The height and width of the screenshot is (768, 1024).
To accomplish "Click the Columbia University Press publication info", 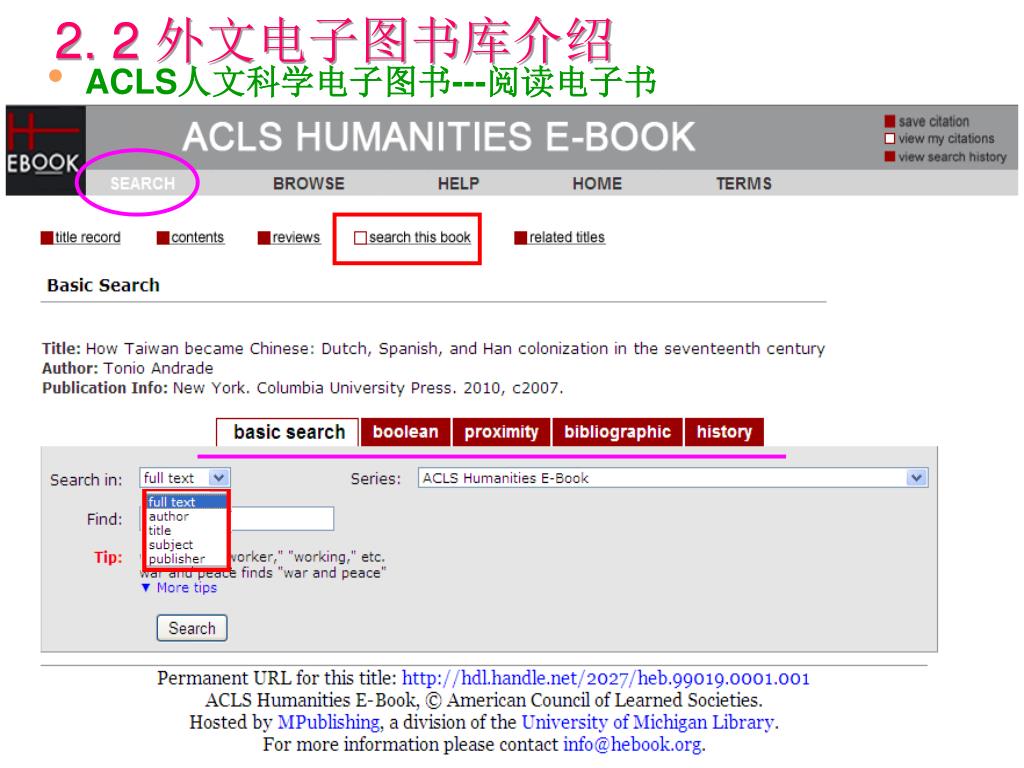I will pos(368,388).
